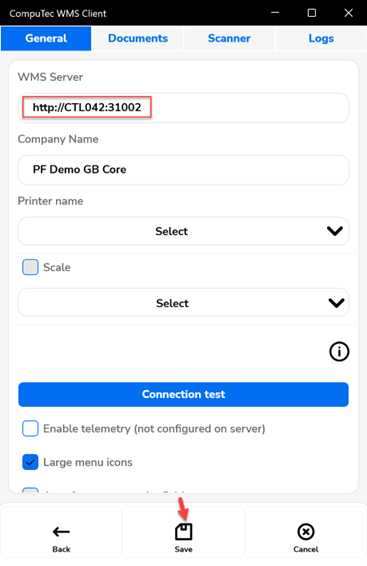This screenshot has width=367, height=566.
Task: Click into the WMS Server address field
Action: (x=183, y=108)
